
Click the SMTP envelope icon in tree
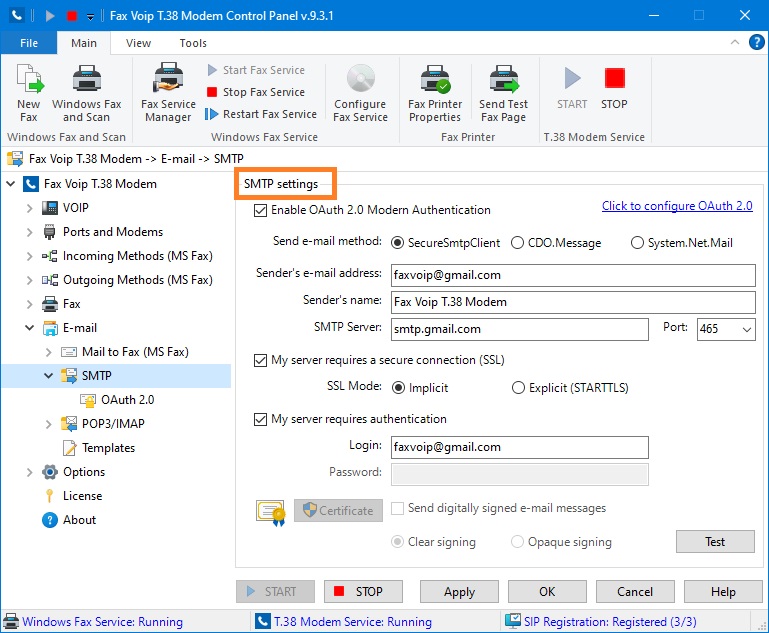pyautogui.click(x=69, y=376)
